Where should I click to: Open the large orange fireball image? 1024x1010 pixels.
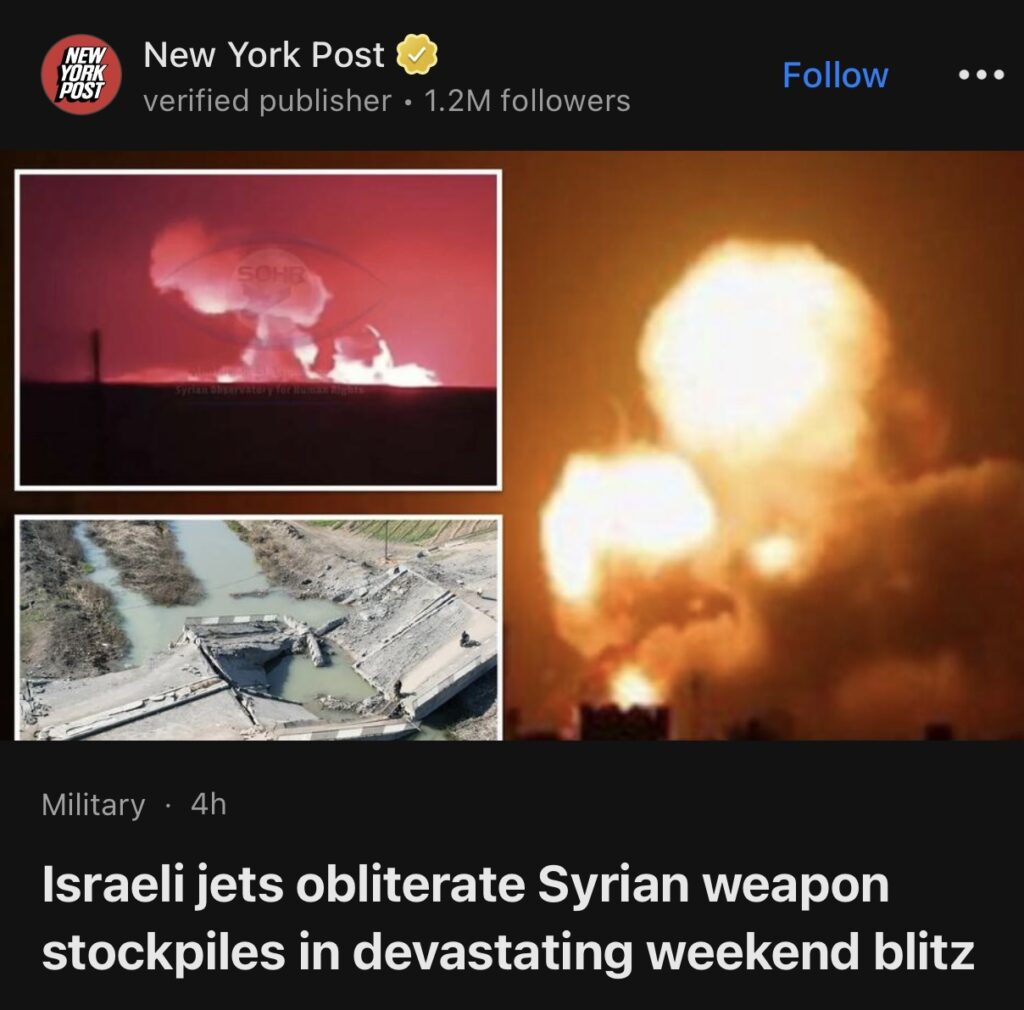[764, 446]
